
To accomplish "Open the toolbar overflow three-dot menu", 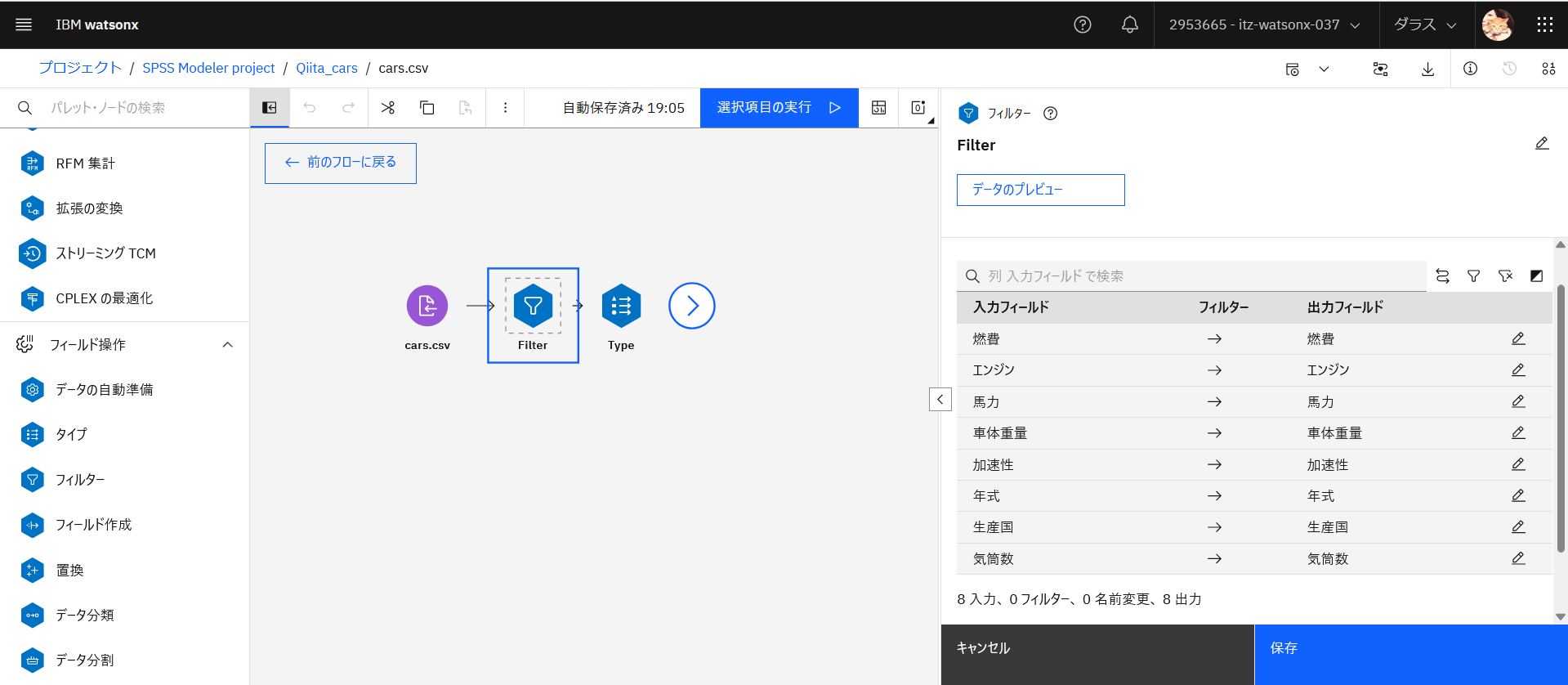I will click(505, 108).
